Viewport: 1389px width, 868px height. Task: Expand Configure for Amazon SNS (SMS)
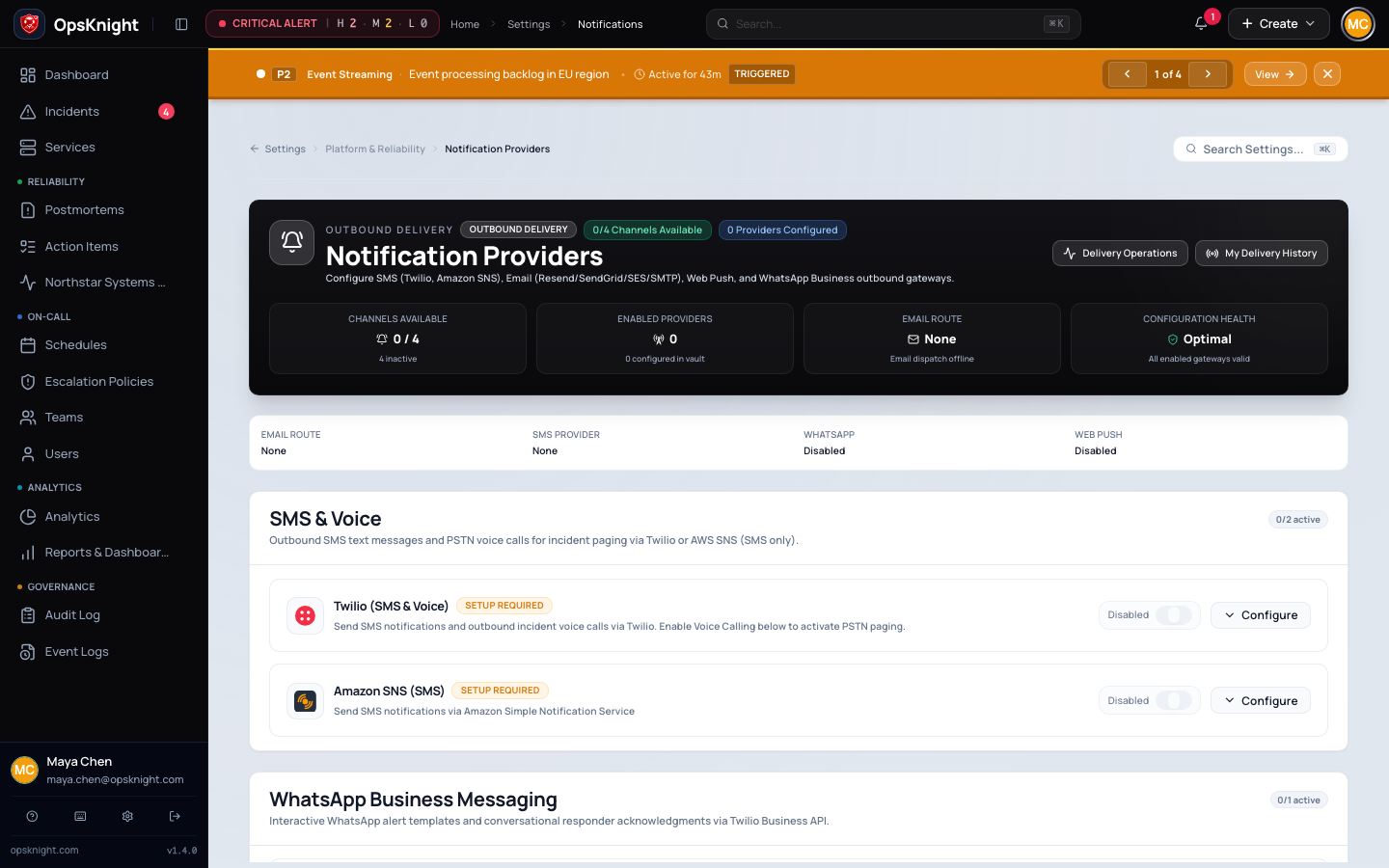(x=1261, y=701)
